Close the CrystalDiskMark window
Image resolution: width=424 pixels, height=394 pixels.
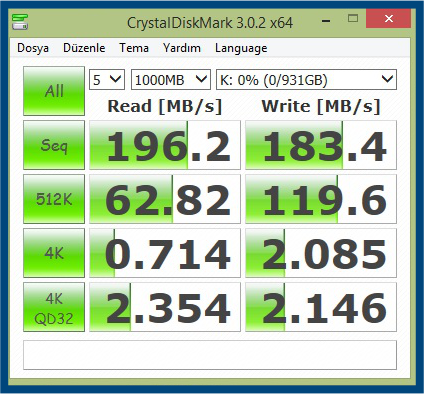click(388, 19)
